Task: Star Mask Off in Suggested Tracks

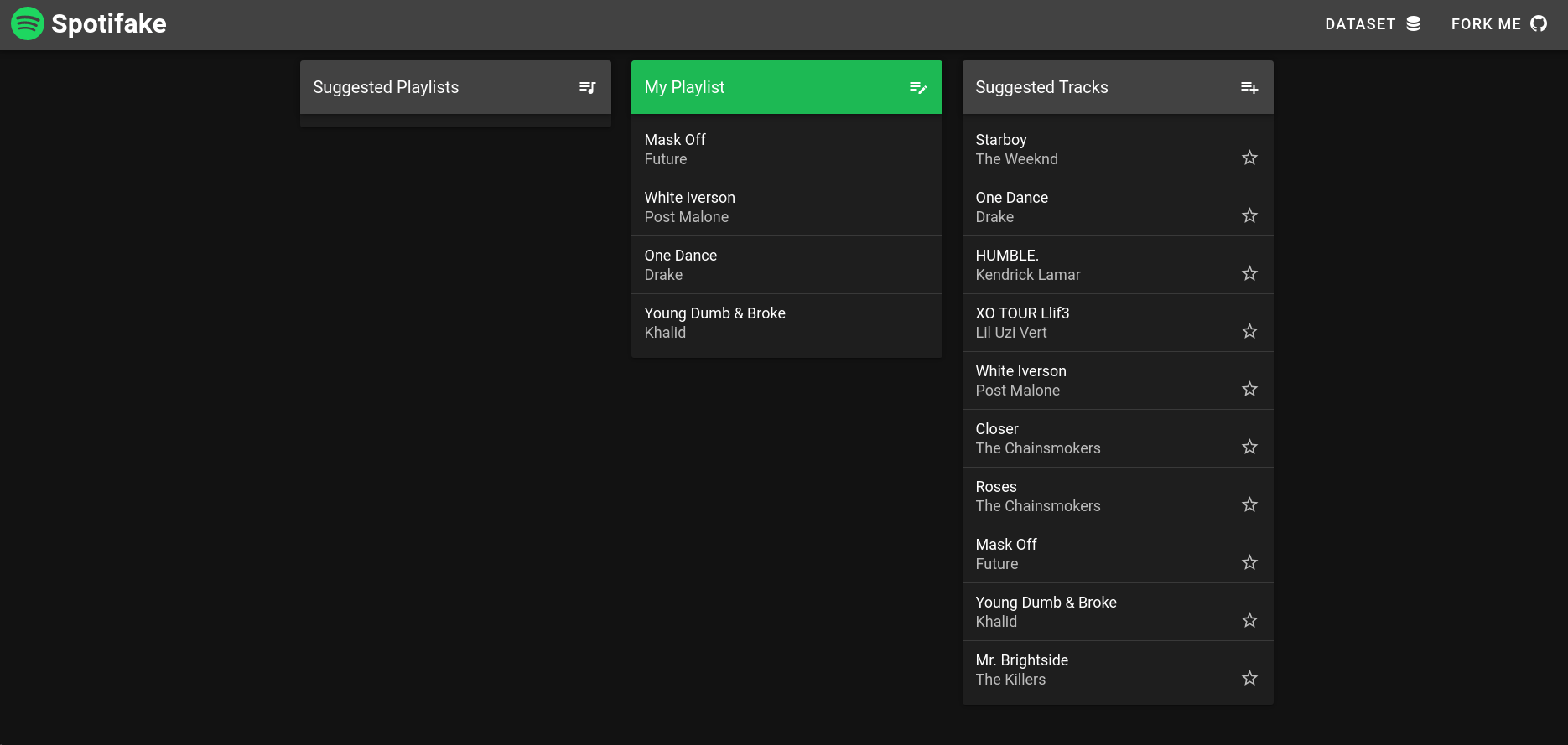Action: [1249, 562]
